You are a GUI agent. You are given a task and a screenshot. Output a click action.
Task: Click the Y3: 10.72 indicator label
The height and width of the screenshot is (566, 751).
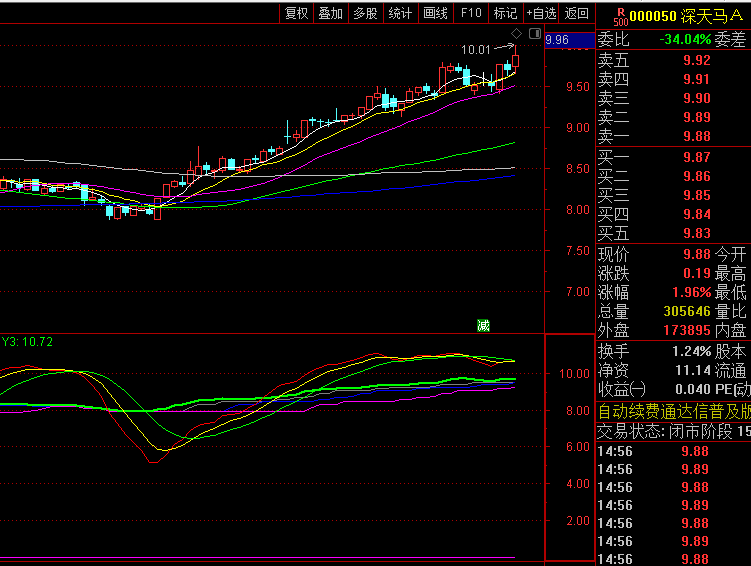pyautogui.click(x=27, y=342)
